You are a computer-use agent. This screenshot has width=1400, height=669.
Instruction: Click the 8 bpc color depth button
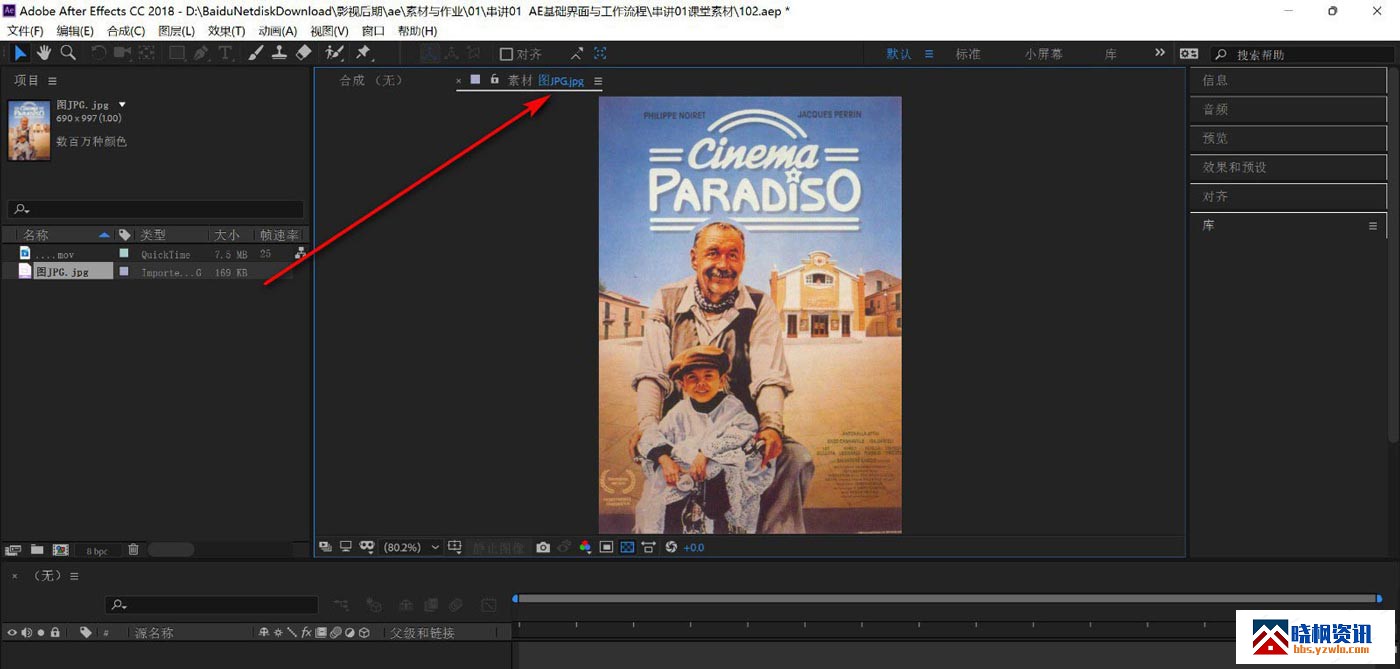click(x=97, y=550)
